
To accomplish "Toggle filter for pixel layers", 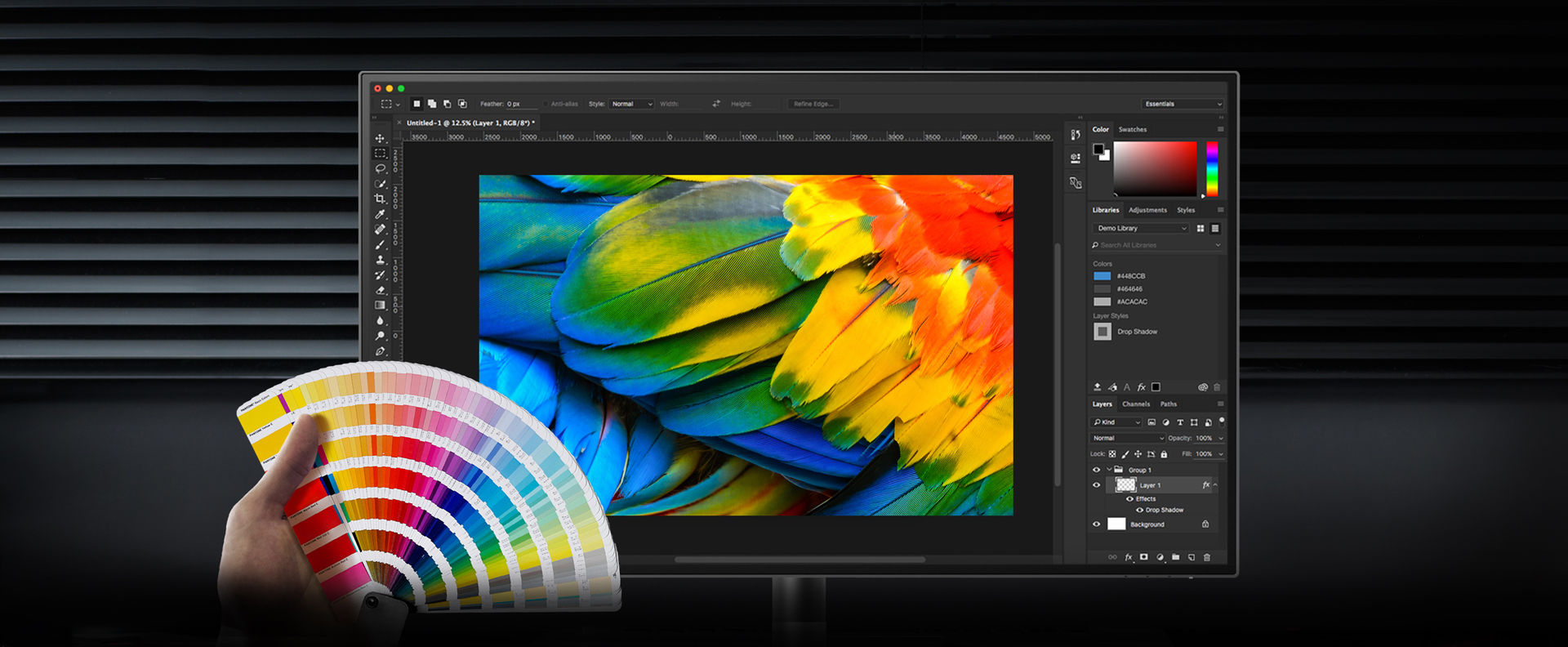I will 1151,422.
